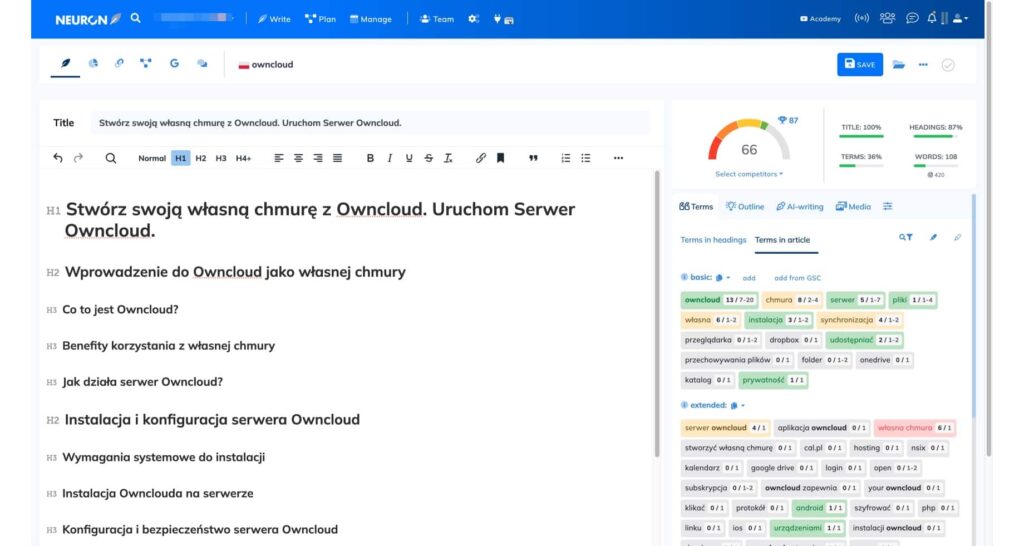Open Select competitors dropdown
This screenshot has height=546, width=1024.
748,174
